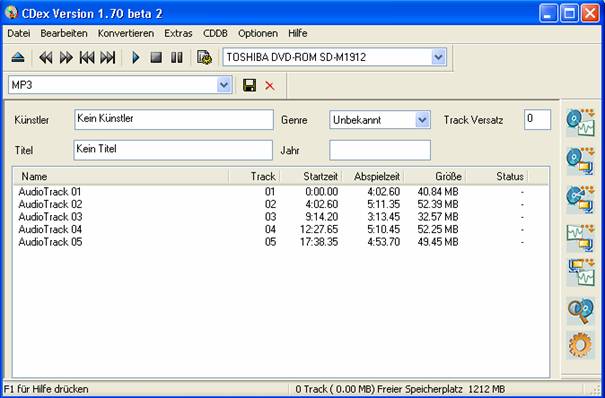Image resolution: width=605 pixels, height=398 pixels.
Task: Click Extract CD tracks to compressed audio icon
Action: (580, 161)
